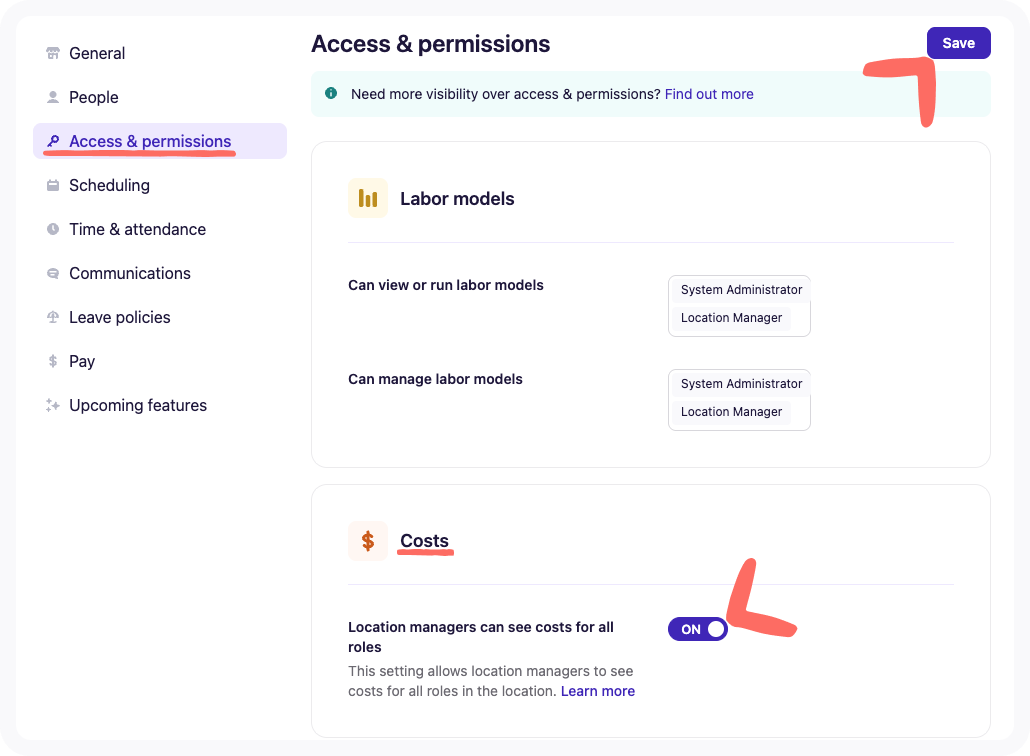The height and width of the screenshot is (756, 1030).
Task: Open the 'Find out more' link
Action: tap(709, 94)
